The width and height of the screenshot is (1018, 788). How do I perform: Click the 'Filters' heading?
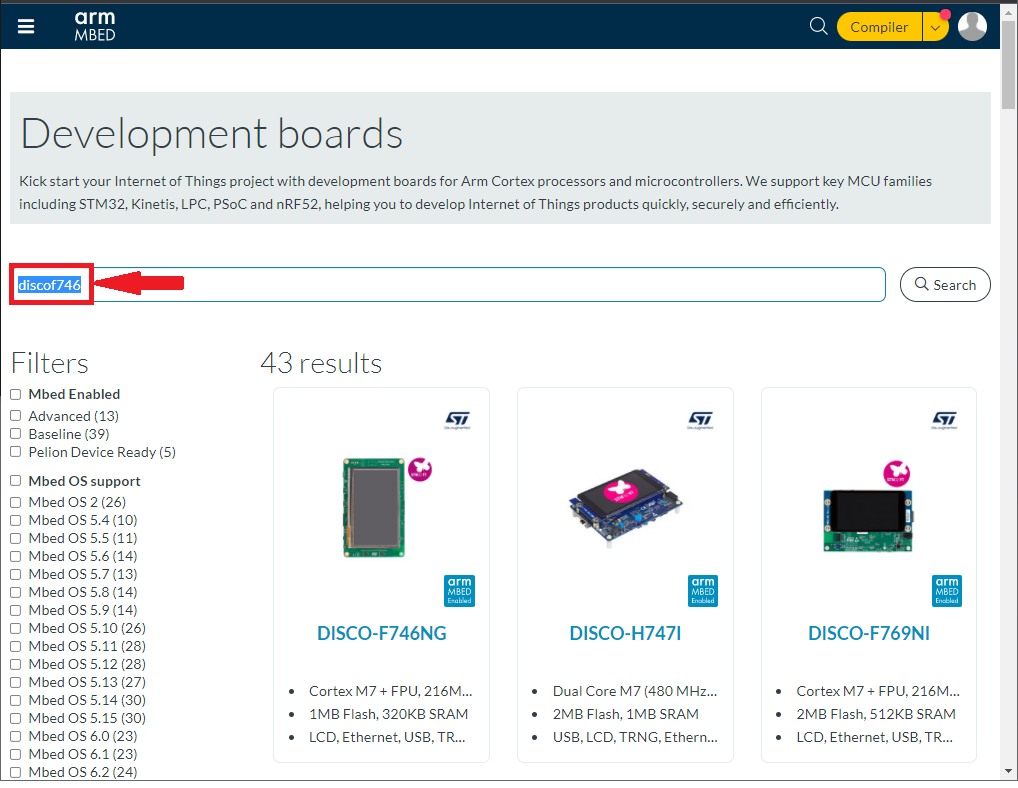50,363
